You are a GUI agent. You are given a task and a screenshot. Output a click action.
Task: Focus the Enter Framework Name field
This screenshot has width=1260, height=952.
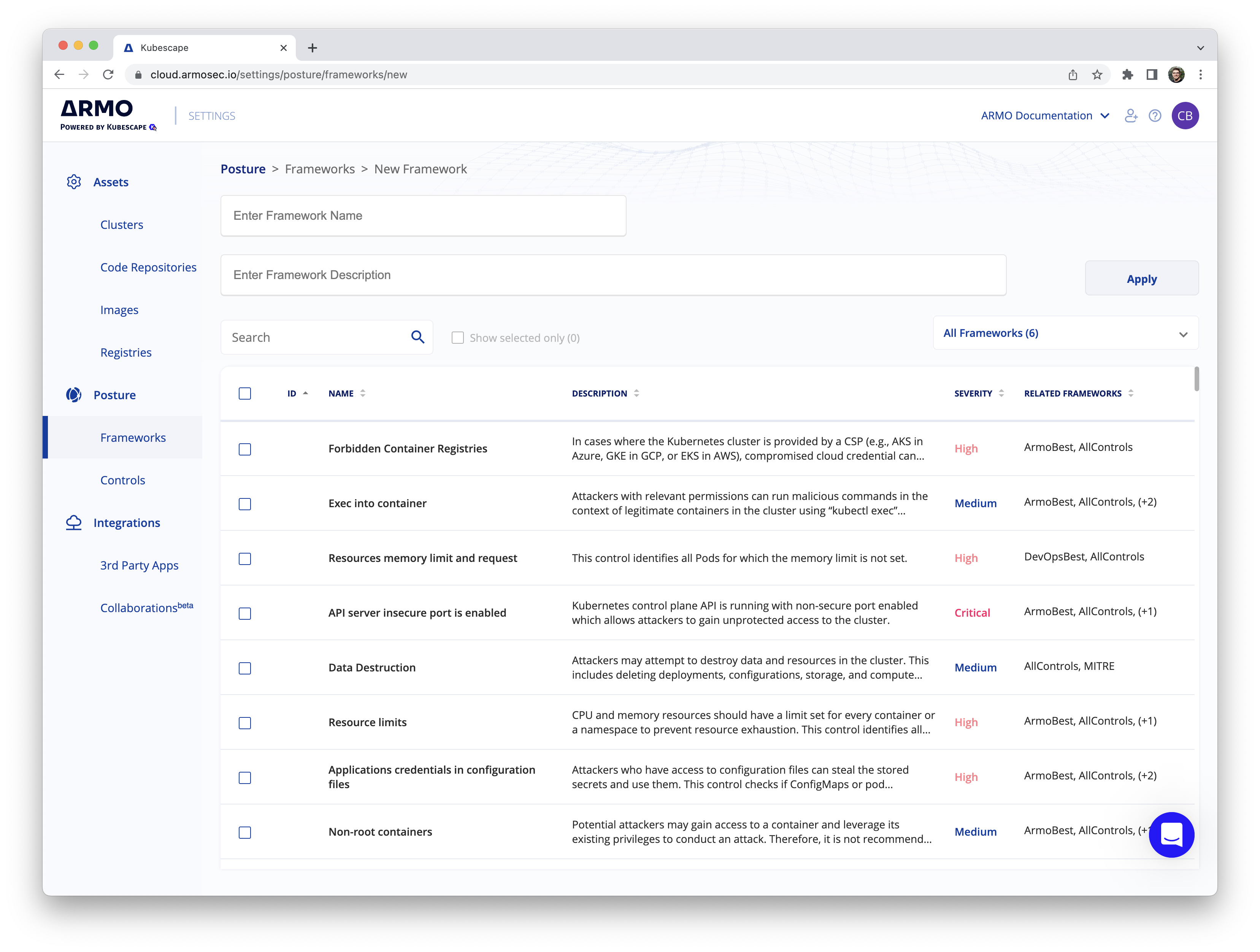423,216
